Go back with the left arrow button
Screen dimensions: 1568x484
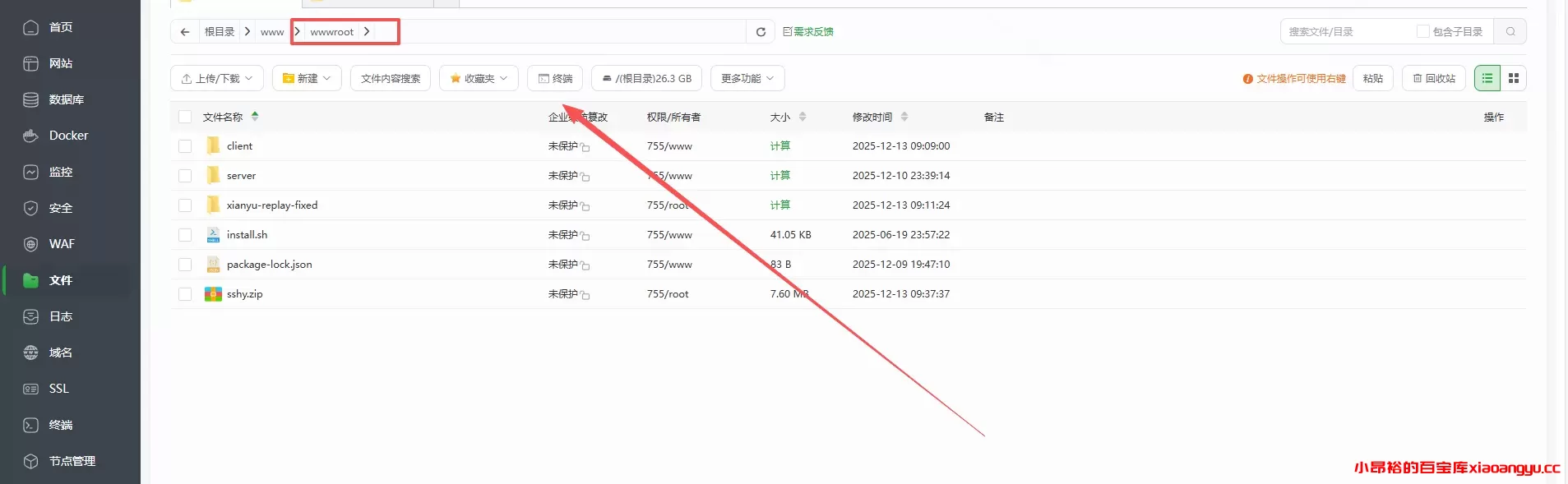[x=185, y=32]
